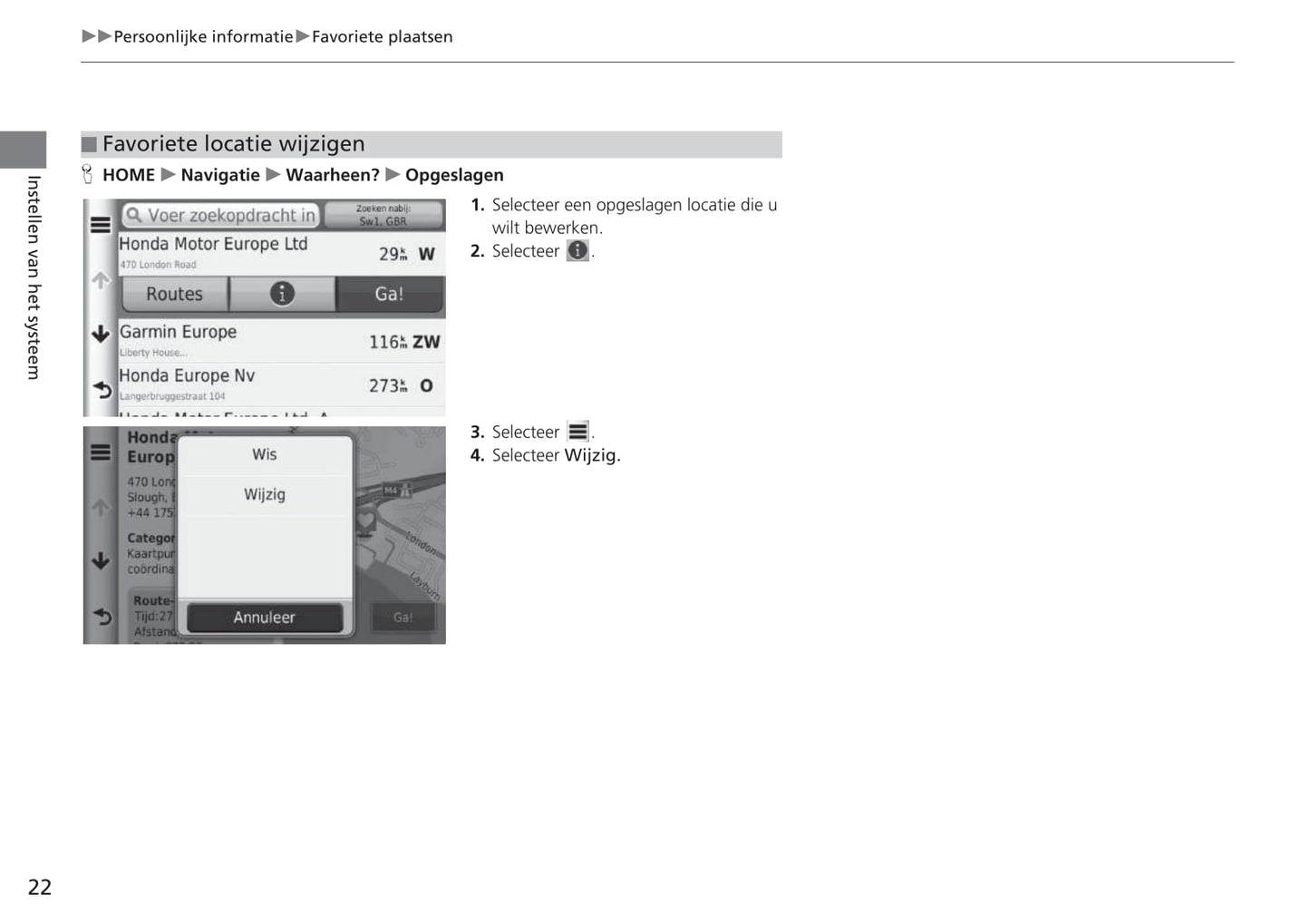Click the back arrow left of Annuleer
This screenshot has height=924, width=1310.
click(102, 617)
